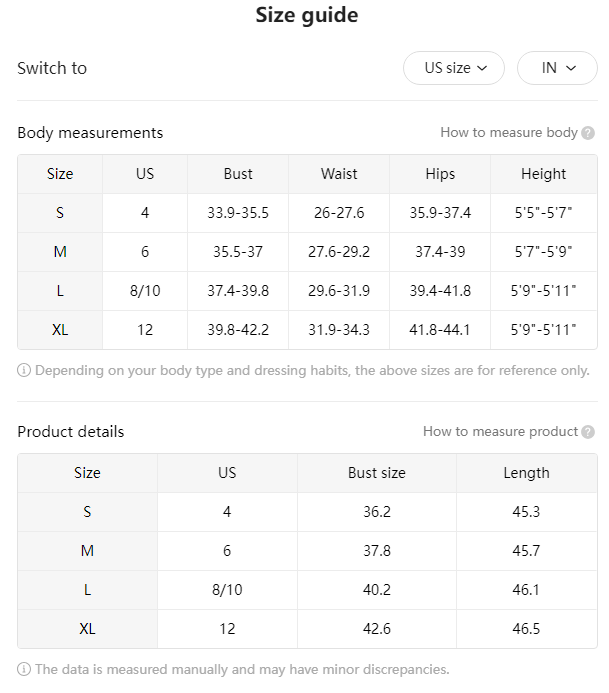Click the info icon before body type note

pyautogui.click(x=24, y=370)
